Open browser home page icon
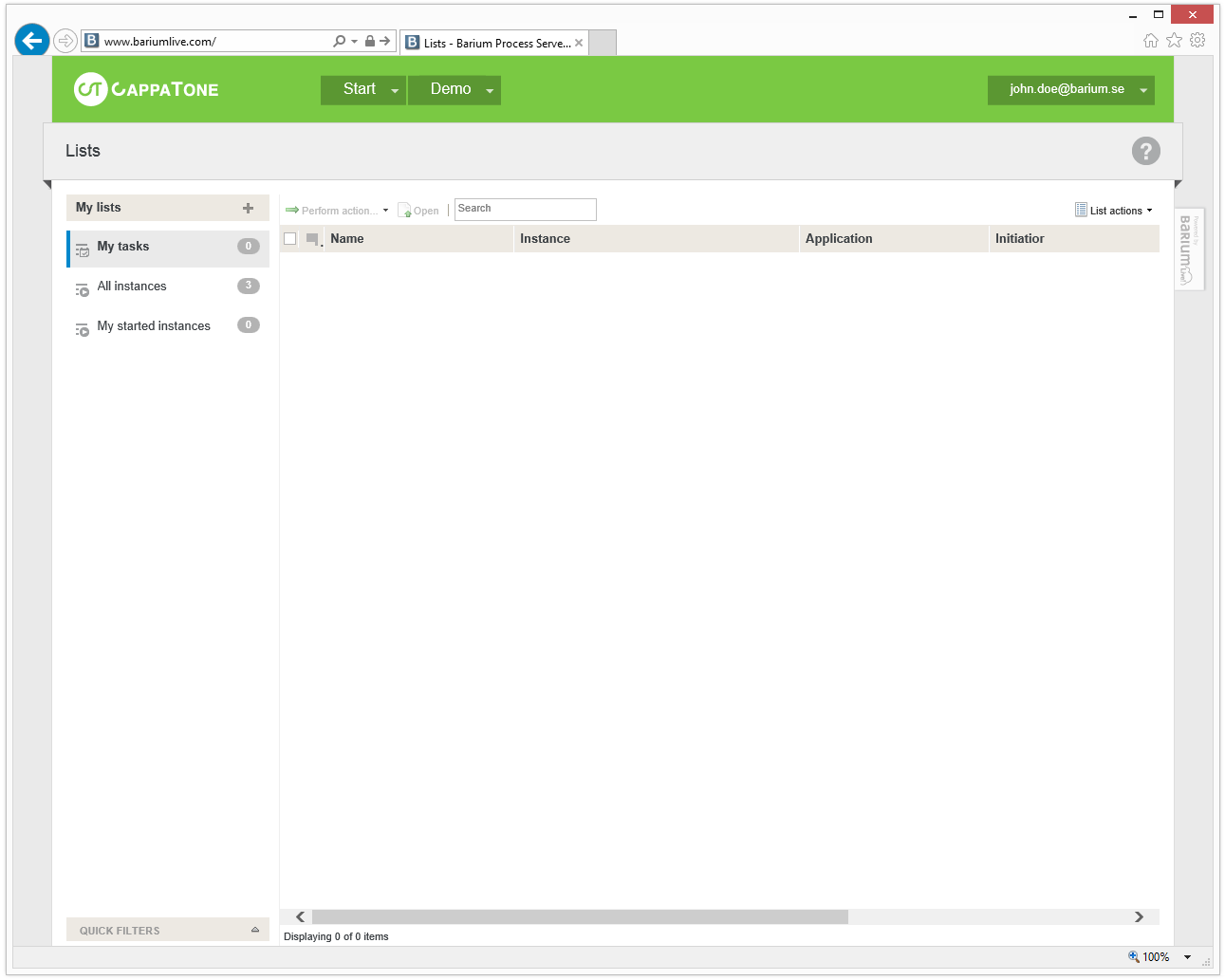The height and width of the screenshot is (980, 1225). 1150,40
